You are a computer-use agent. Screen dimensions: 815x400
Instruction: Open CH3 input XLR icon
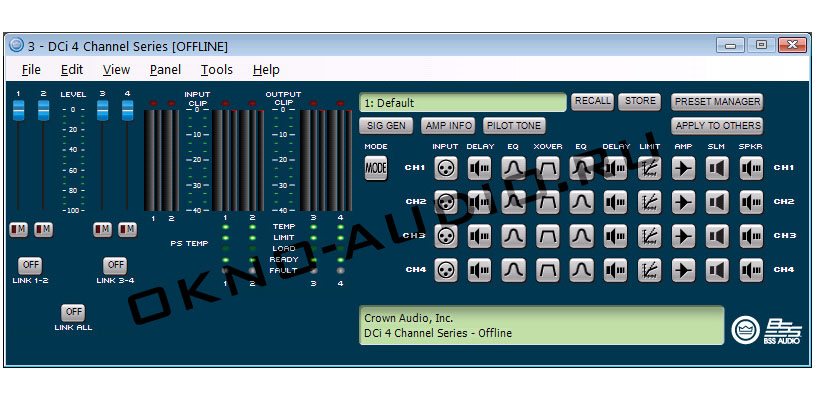446,236
